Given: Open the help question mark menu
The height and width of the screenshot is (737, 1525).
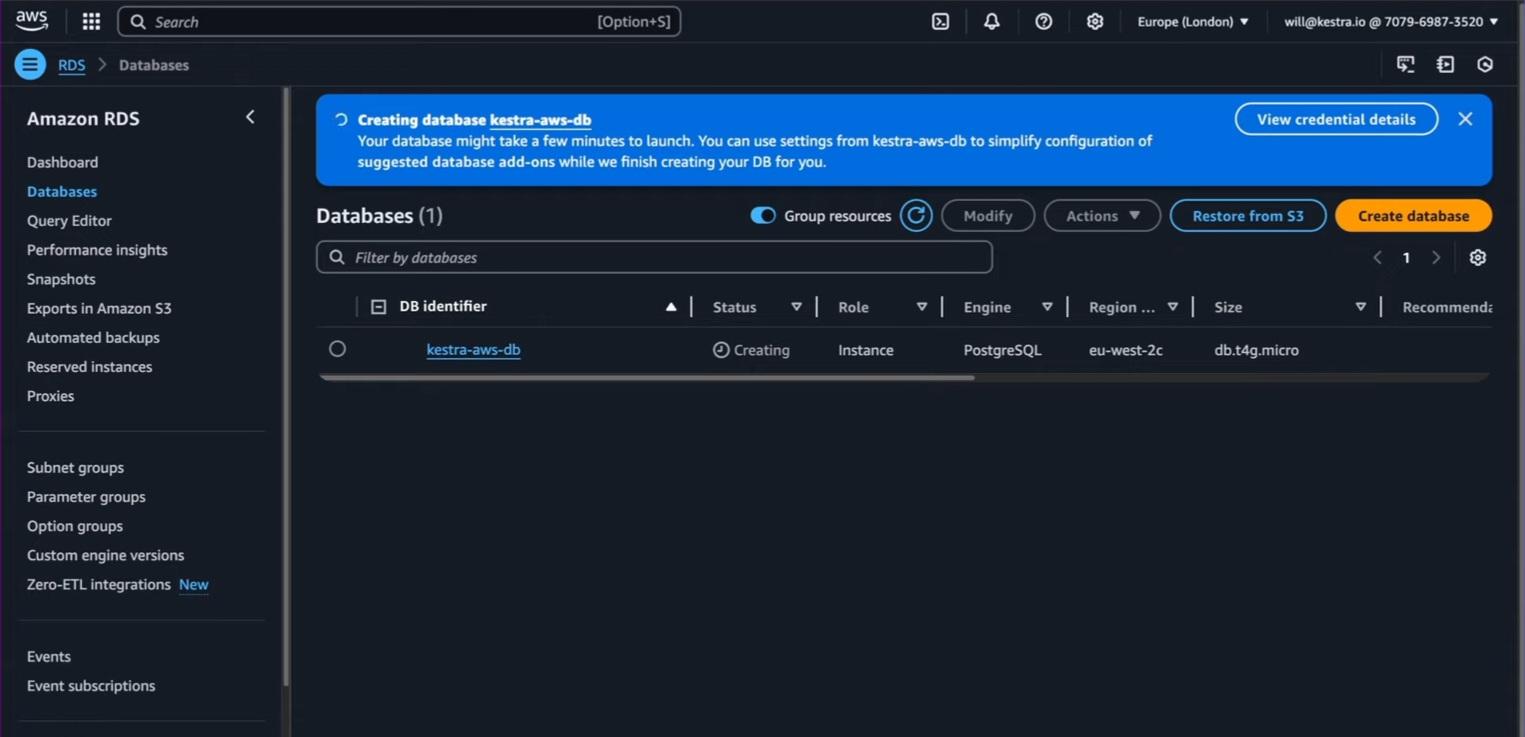Looking at the screenshot, I should click(x=1044, y=21).
